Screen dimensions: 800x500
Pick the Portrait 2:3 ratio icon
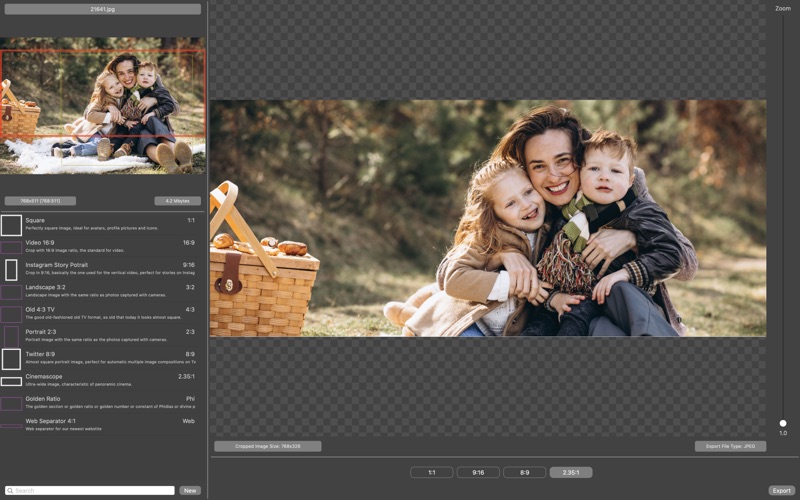coord(11,337)
